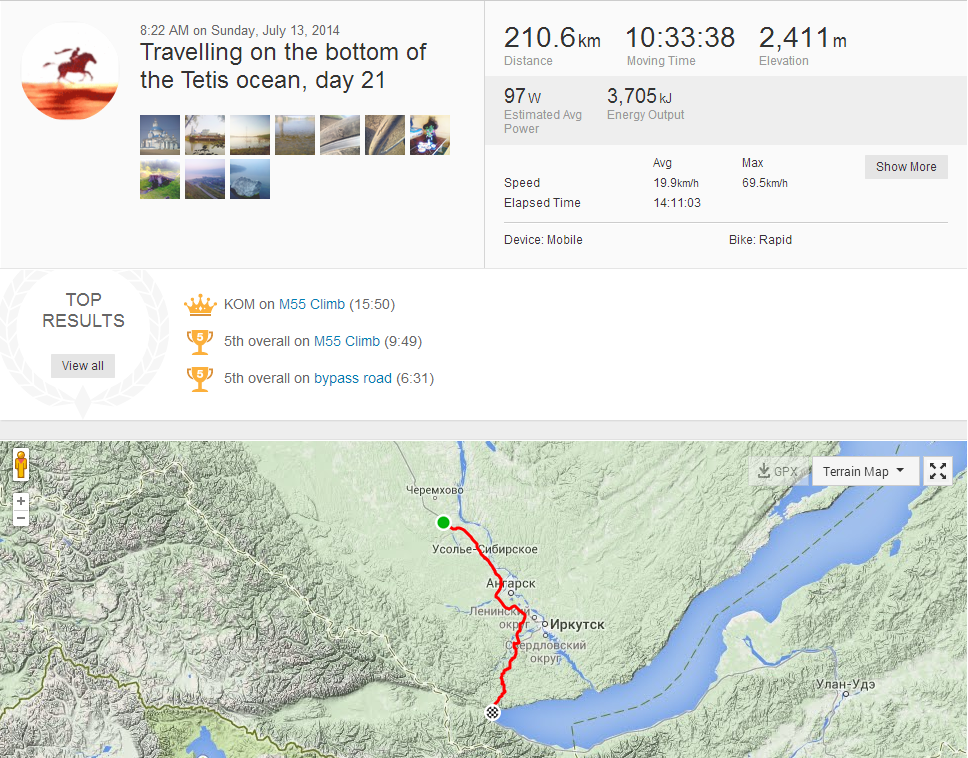Open the iceberg photo thumbnail
The height and width of the screenshot is (758, 968).
[250, 180]
